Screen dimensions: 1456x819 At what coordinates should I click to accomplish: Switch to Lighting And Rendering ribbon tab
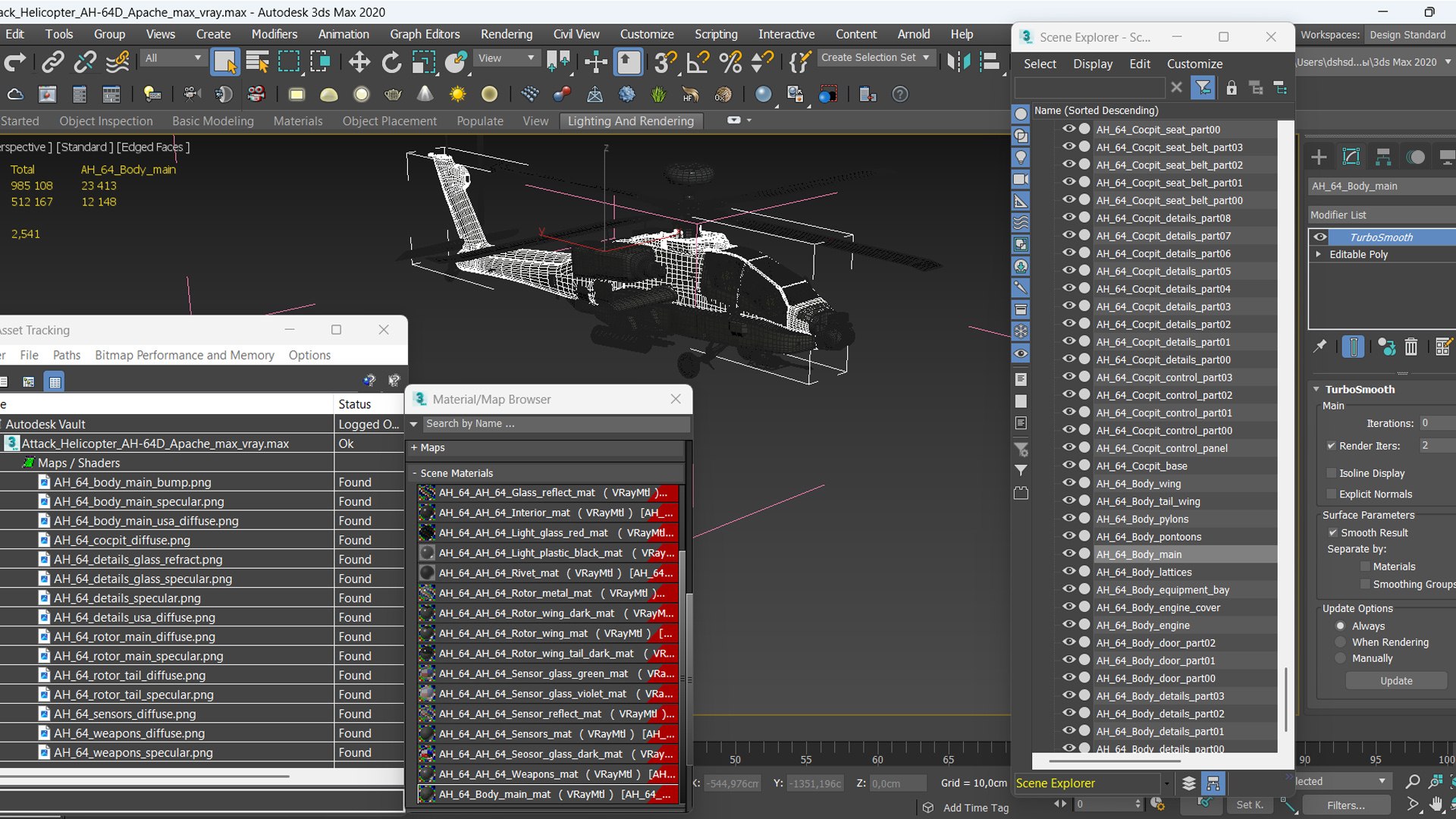coord(630,121)
